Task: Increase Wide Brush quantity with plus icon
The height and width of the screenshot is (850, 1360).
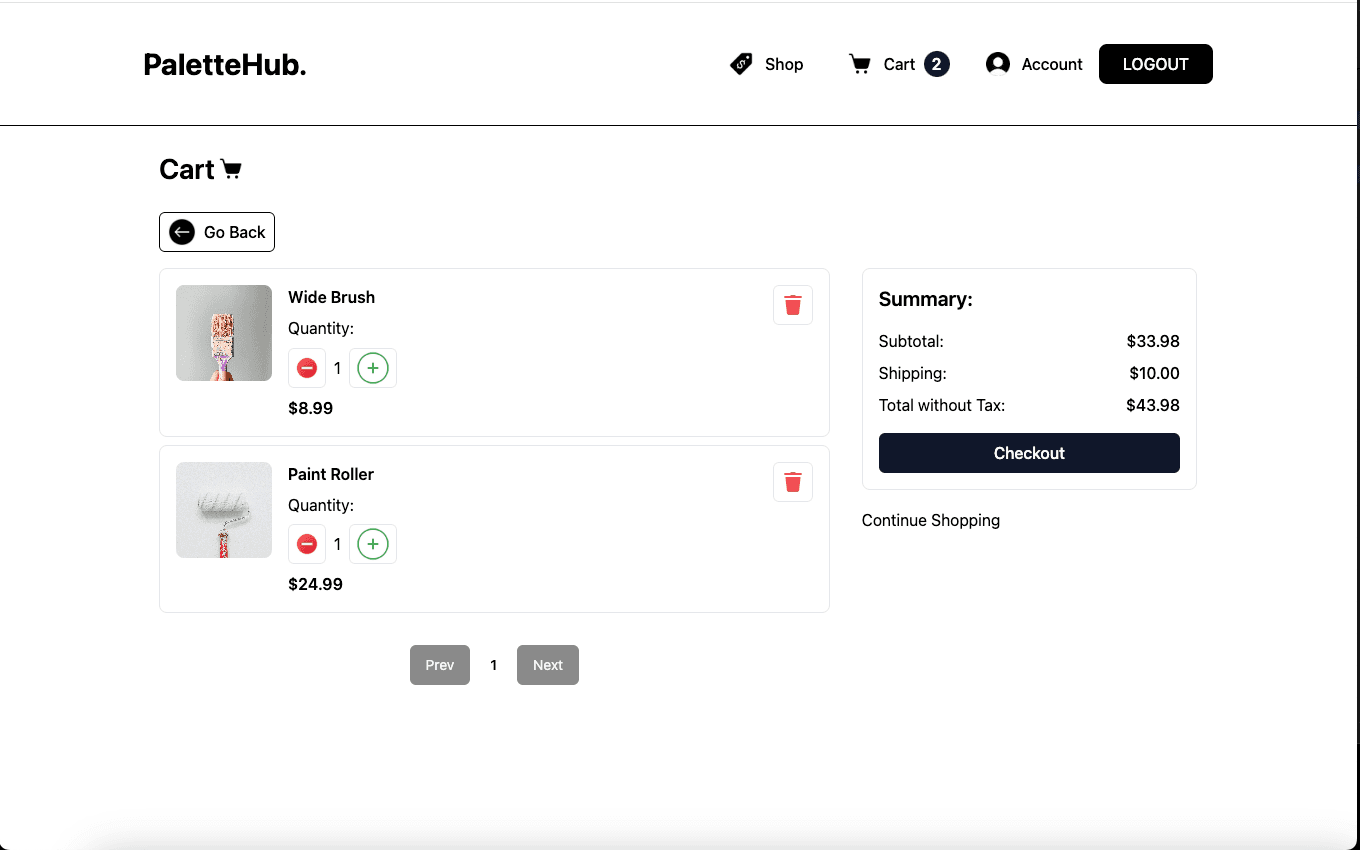Action: tap(373, 368)
